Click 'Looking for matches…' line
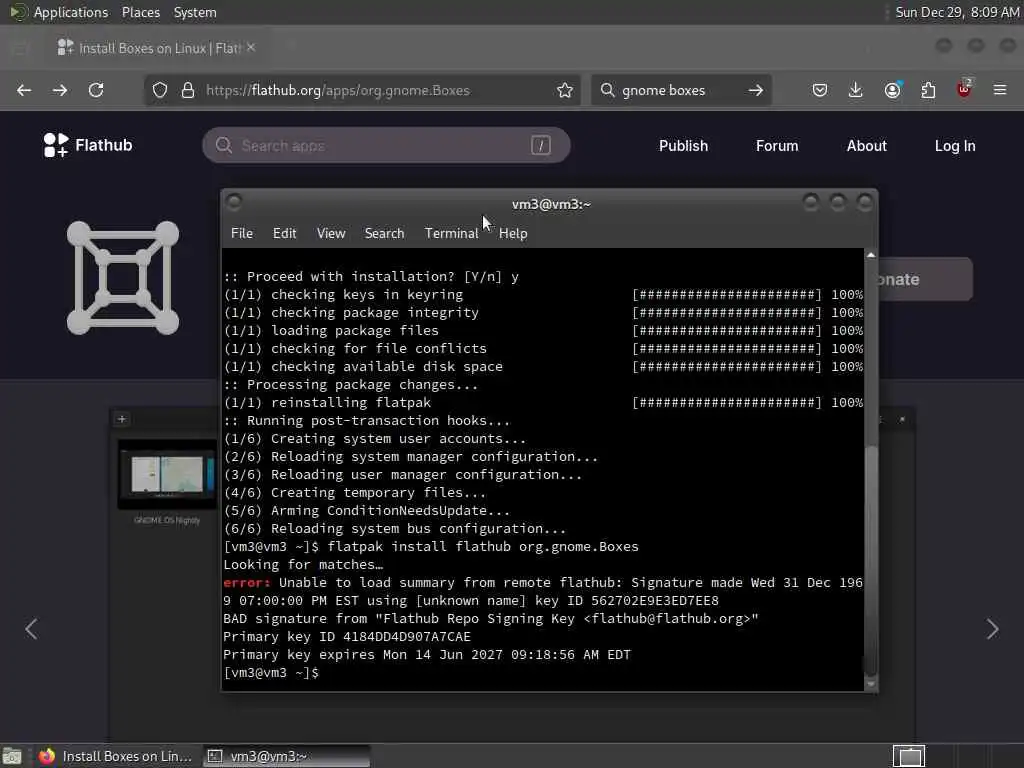This screenshot has height=768, width=1024. click(303, 565)
